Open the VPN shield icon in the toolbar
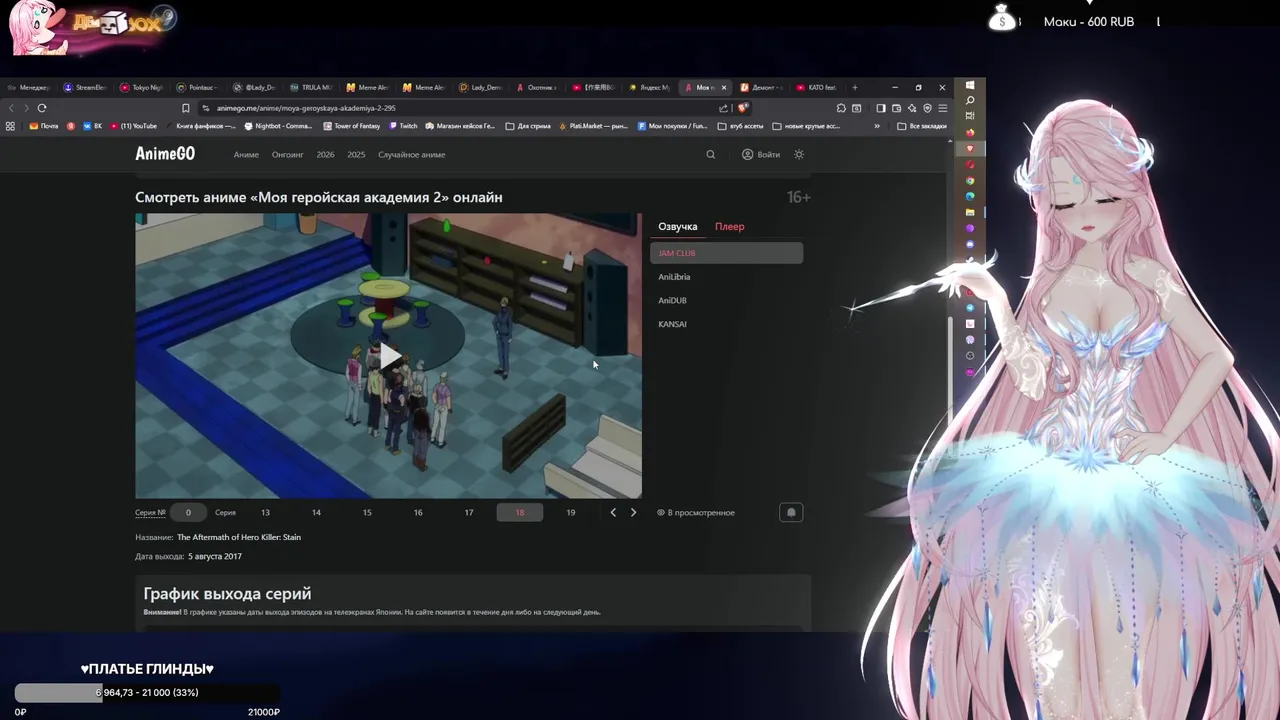Screen dimensions: 1280x720 coord(927,108)
